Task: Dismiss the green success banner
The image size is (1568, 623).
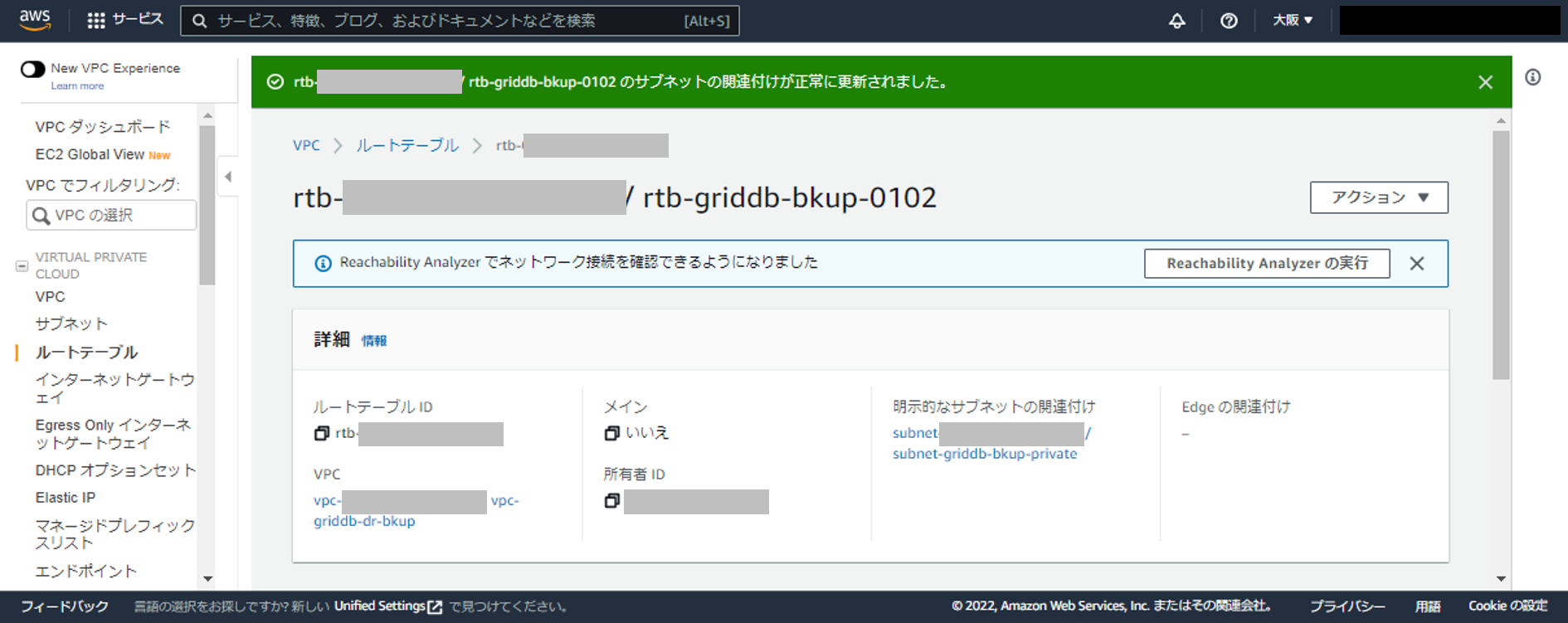Action: click(x=1485, y=82)
